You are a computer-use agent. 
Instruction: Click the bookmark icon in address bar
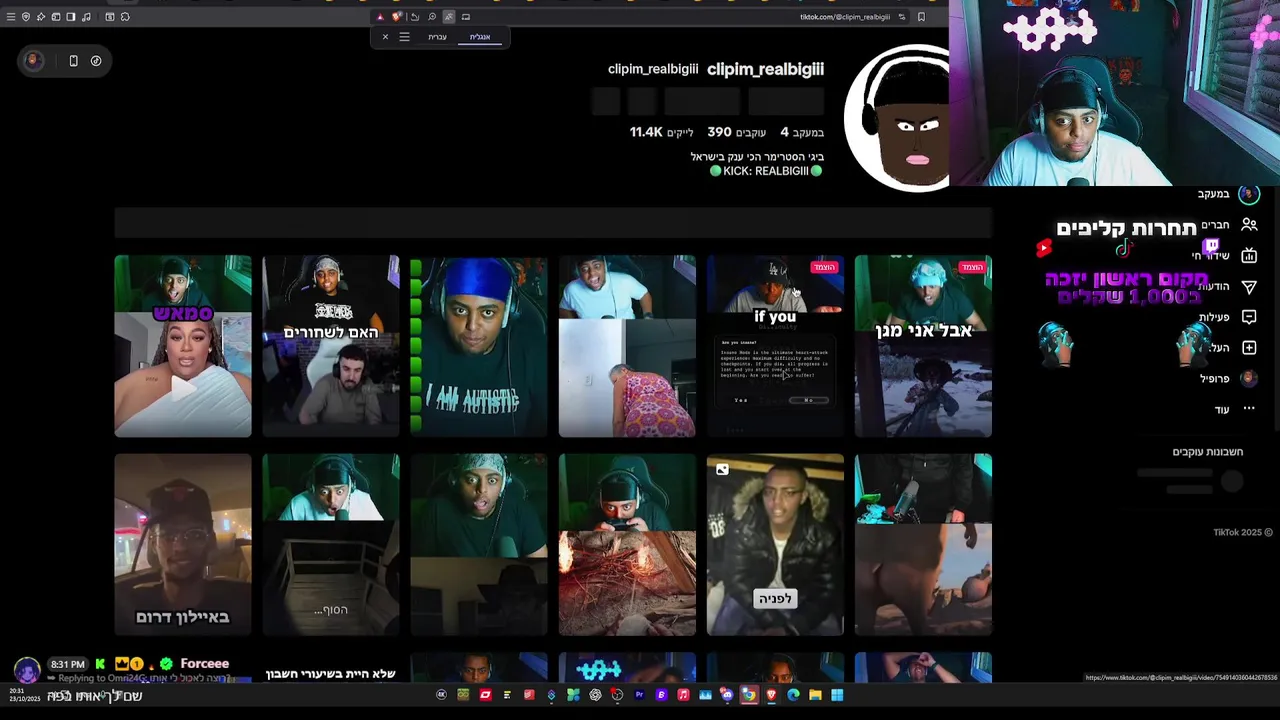(x=921, y=16)
